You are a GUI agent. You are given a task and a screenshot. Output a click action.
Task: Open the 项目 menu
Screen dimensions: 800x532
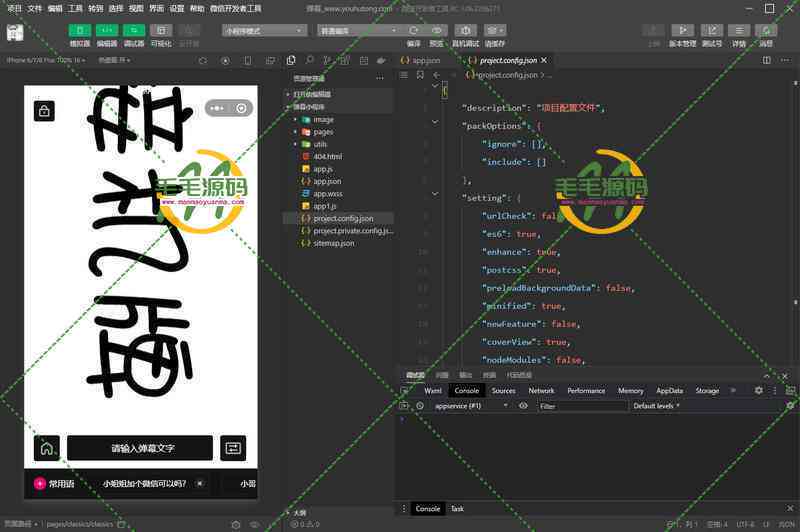click(14, 9)
